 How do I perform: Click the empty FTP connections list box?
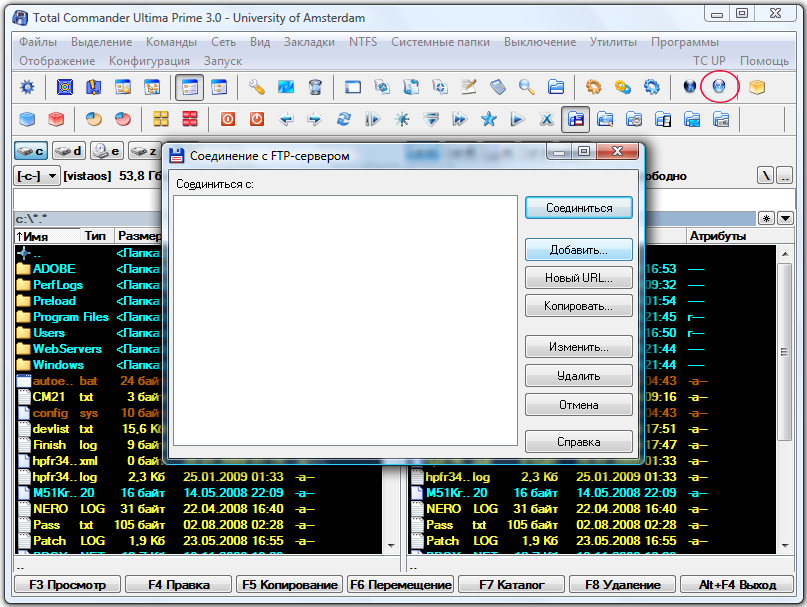345,320
